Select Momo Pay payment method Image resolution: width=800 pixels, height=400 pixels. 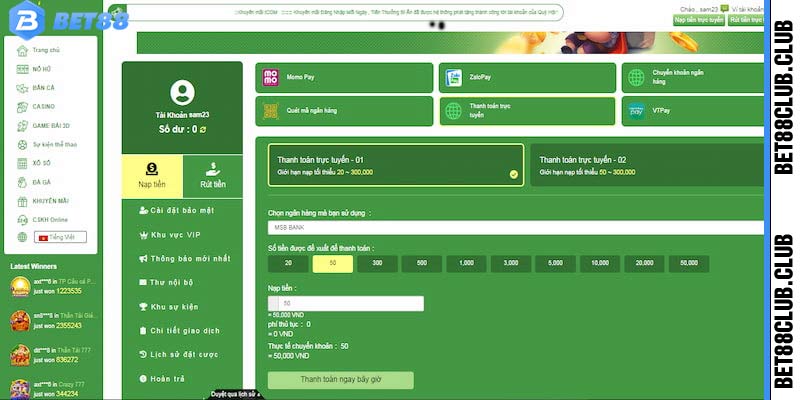(x=344, y=78)
